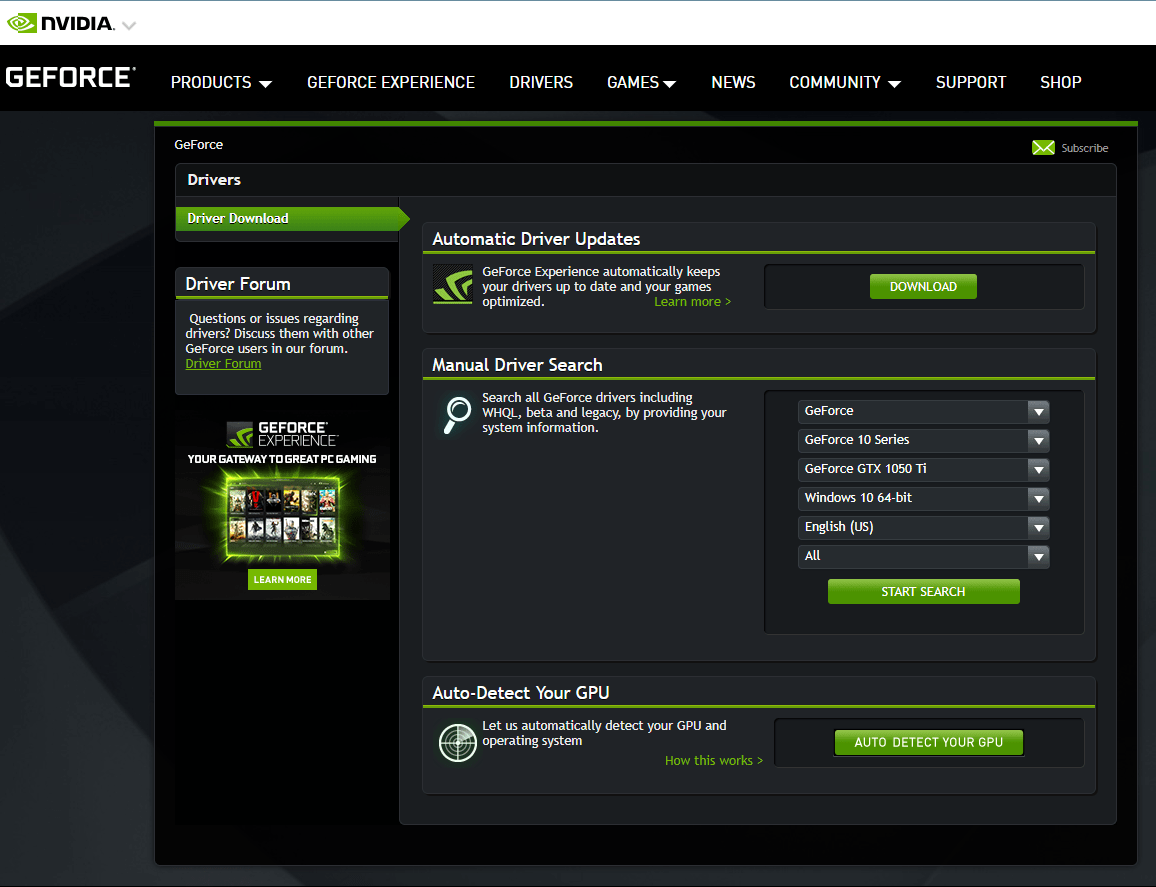This screenshot has height=887, width=1156.
Task: Open the GeForce GTX 1050 Ti dropdown
Action: 923,469
